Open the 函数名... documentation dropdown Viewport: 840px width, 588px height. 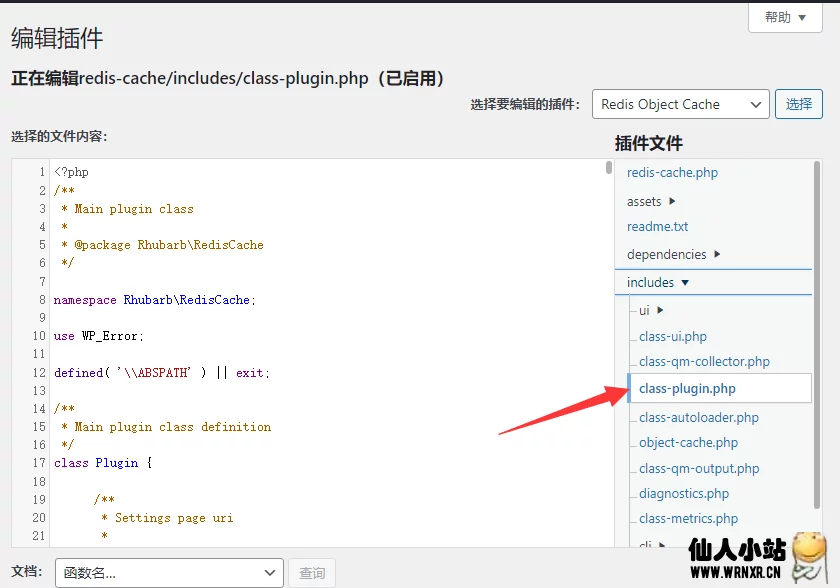[x=169, y=573]
